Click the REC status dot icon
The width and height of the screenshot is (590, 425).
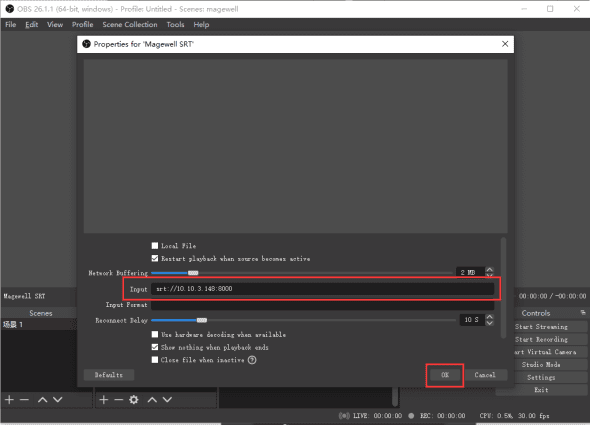point(411,416)
